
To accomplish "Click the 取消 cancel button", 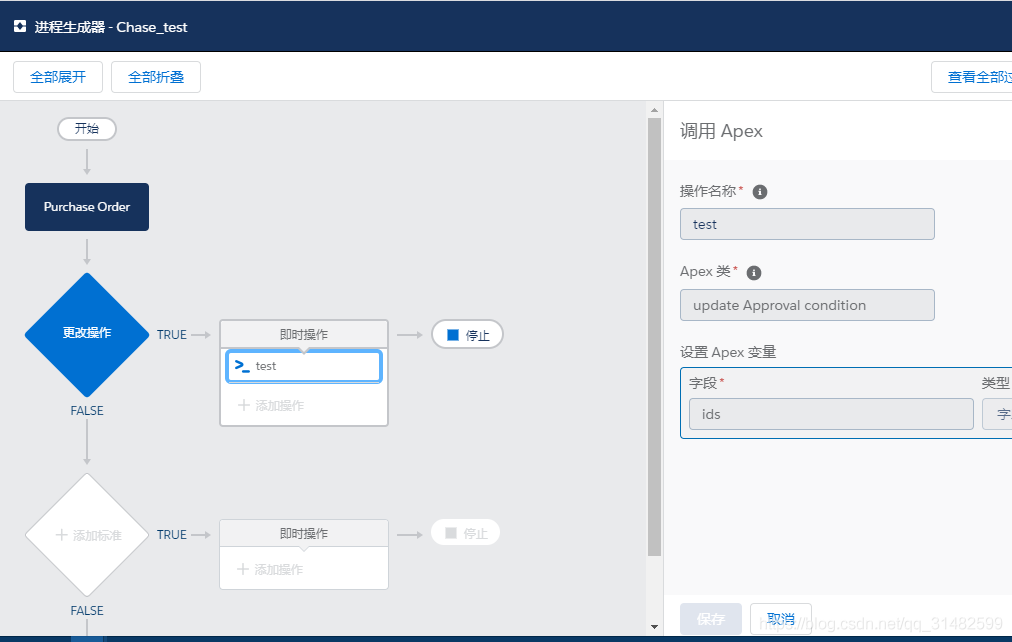I will pyautogui.click(x=780, y=619).
